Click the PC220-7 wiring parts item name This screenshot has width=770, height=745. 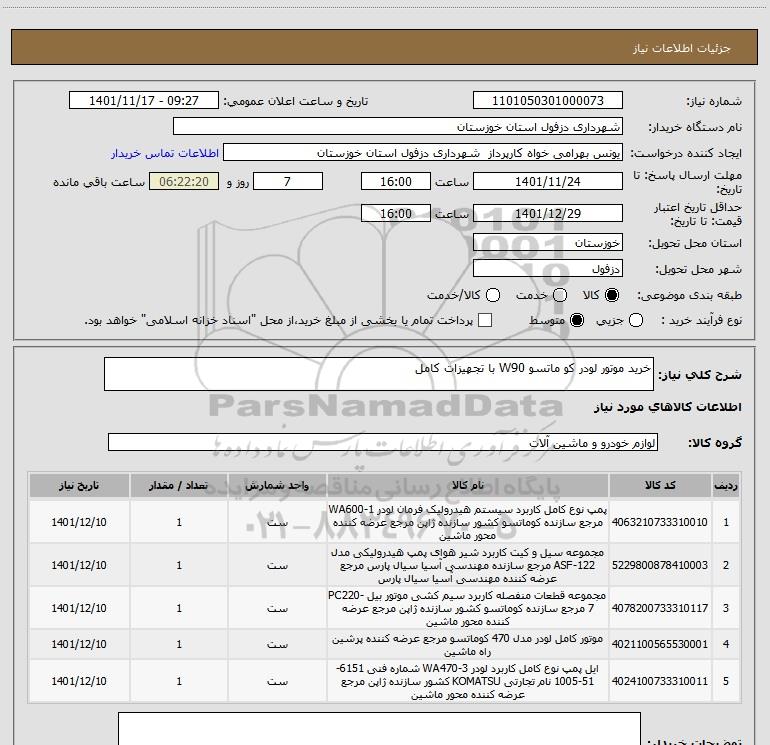tap(468, 608)
